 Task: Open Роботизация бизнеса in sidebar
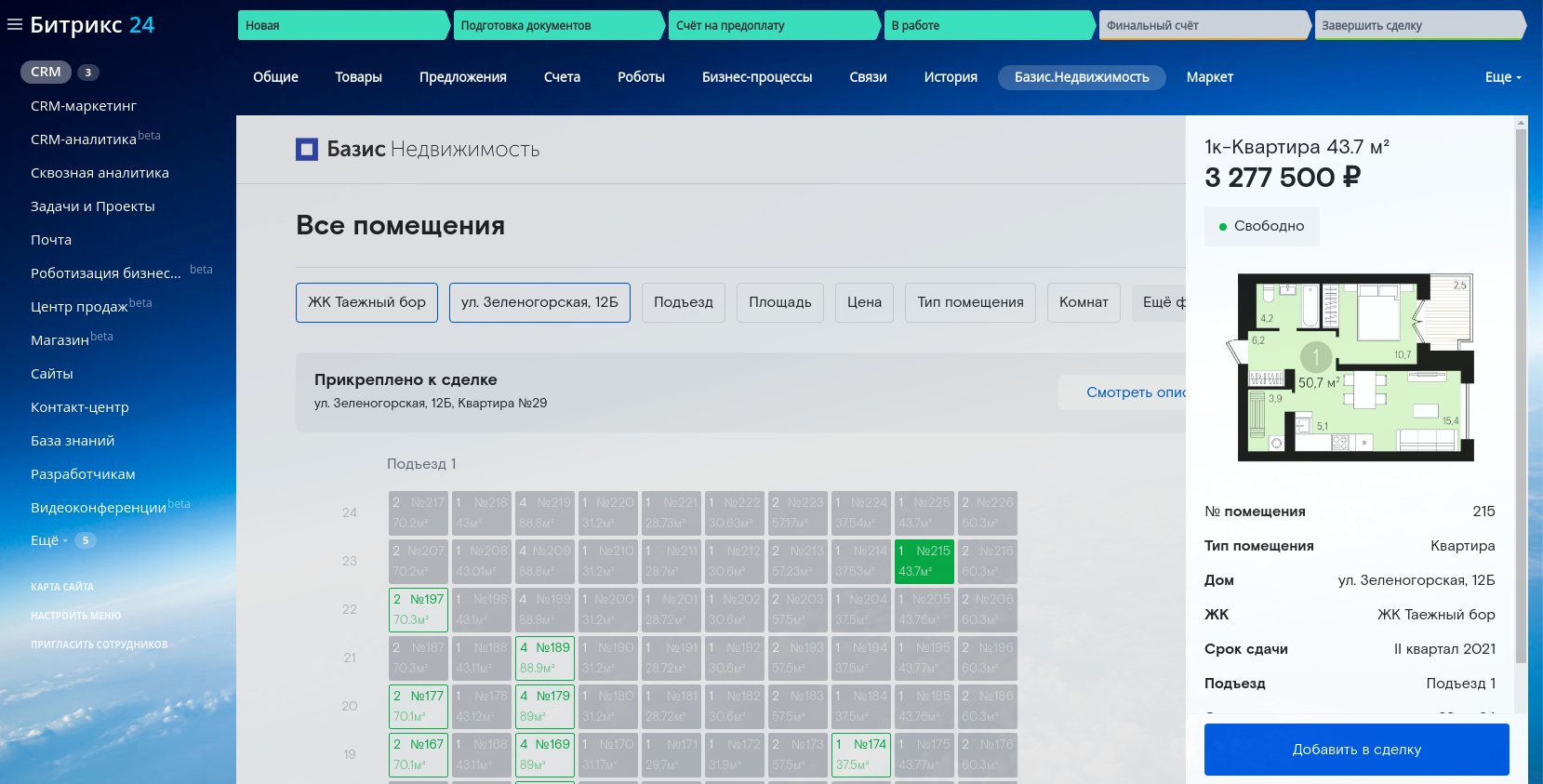[106, 273]
